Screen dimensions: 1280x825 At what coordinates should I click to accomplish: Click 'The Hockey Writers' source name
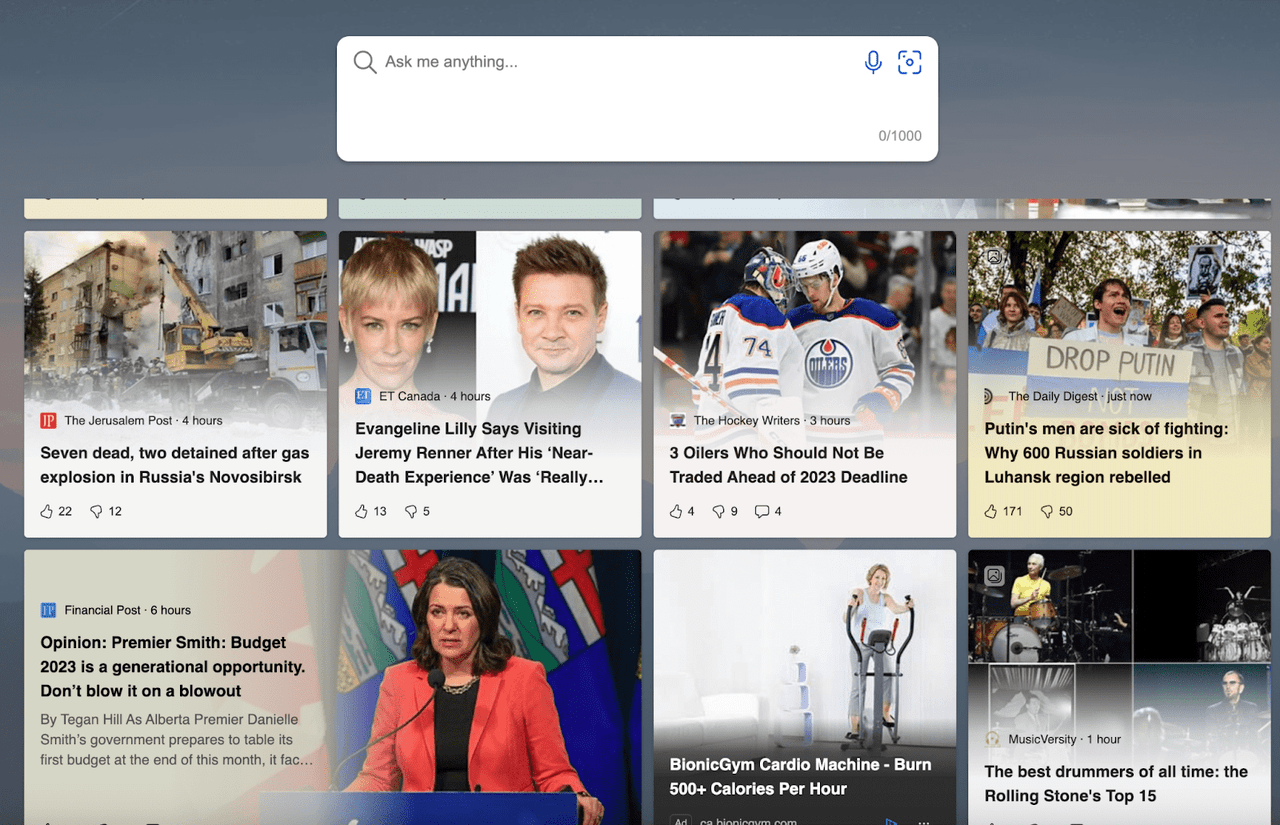(747, 421)
